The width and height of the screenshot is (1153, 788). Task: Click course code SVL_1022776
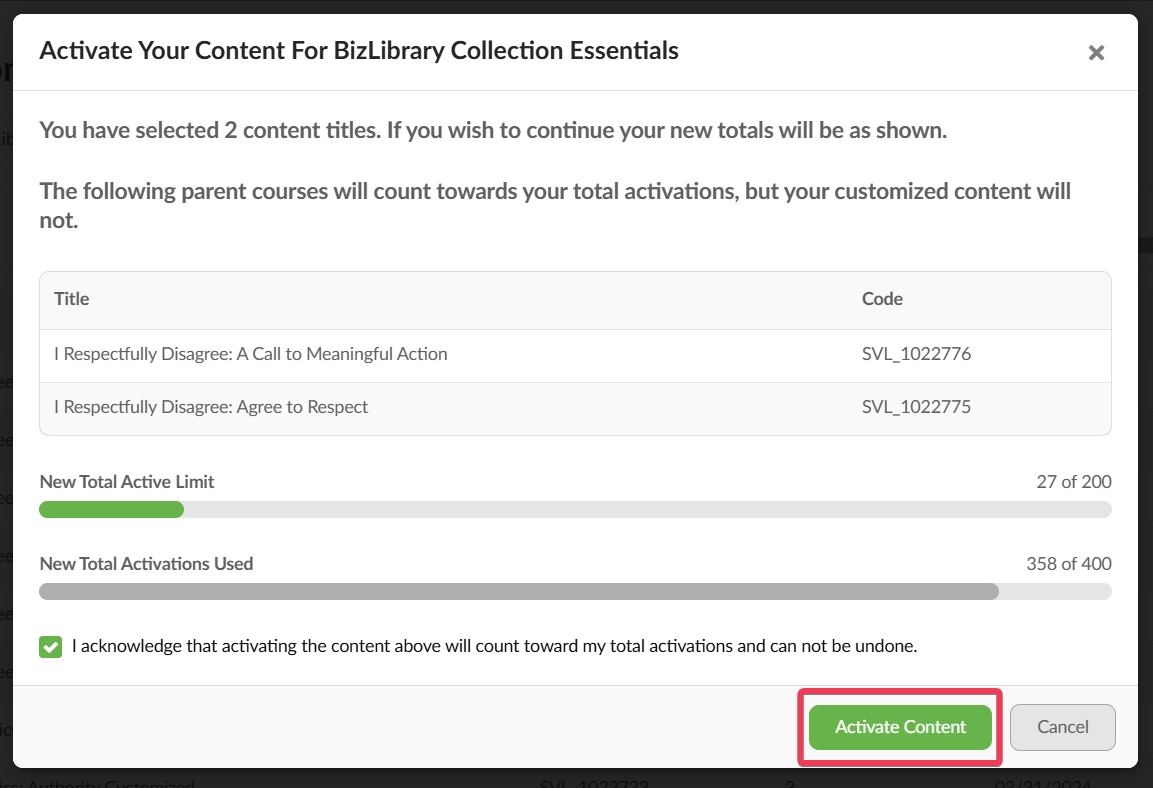point(916,354)
